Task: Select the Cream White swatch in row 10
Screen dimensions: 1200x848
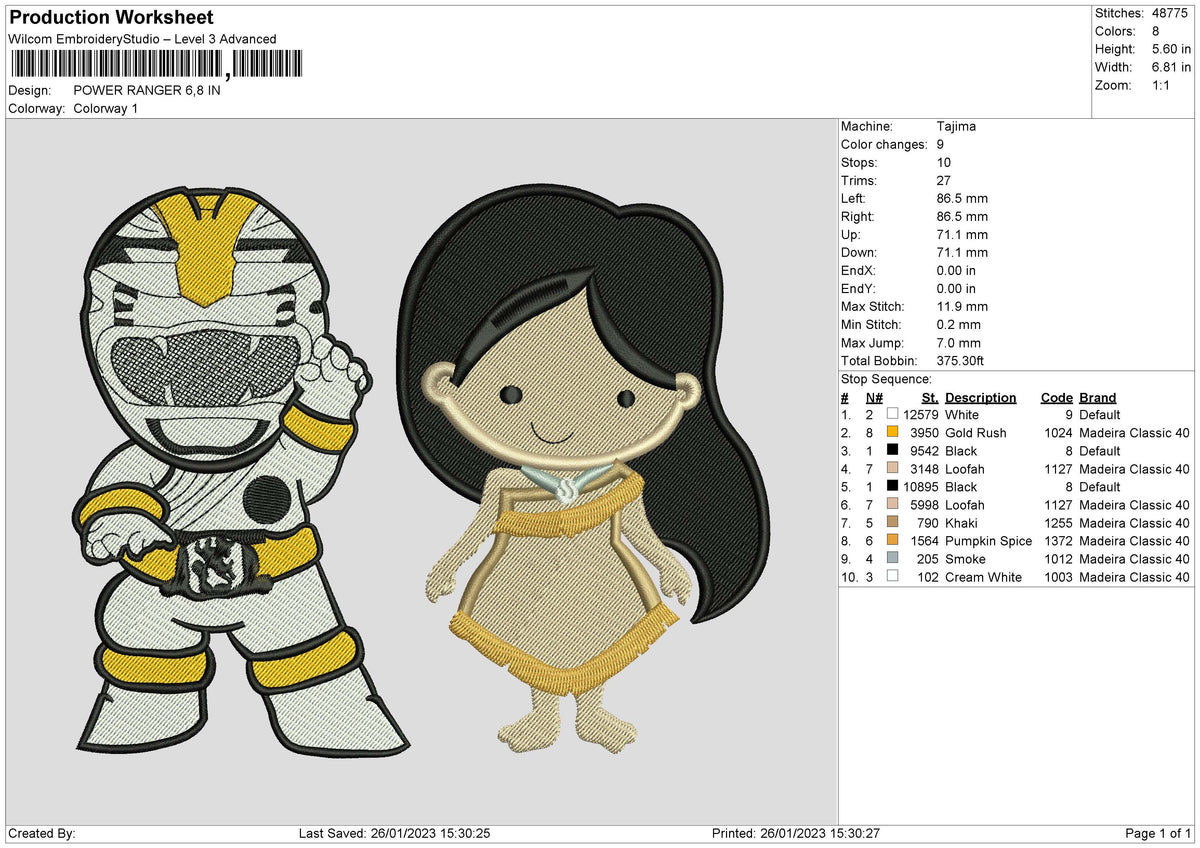Action: 892,576
